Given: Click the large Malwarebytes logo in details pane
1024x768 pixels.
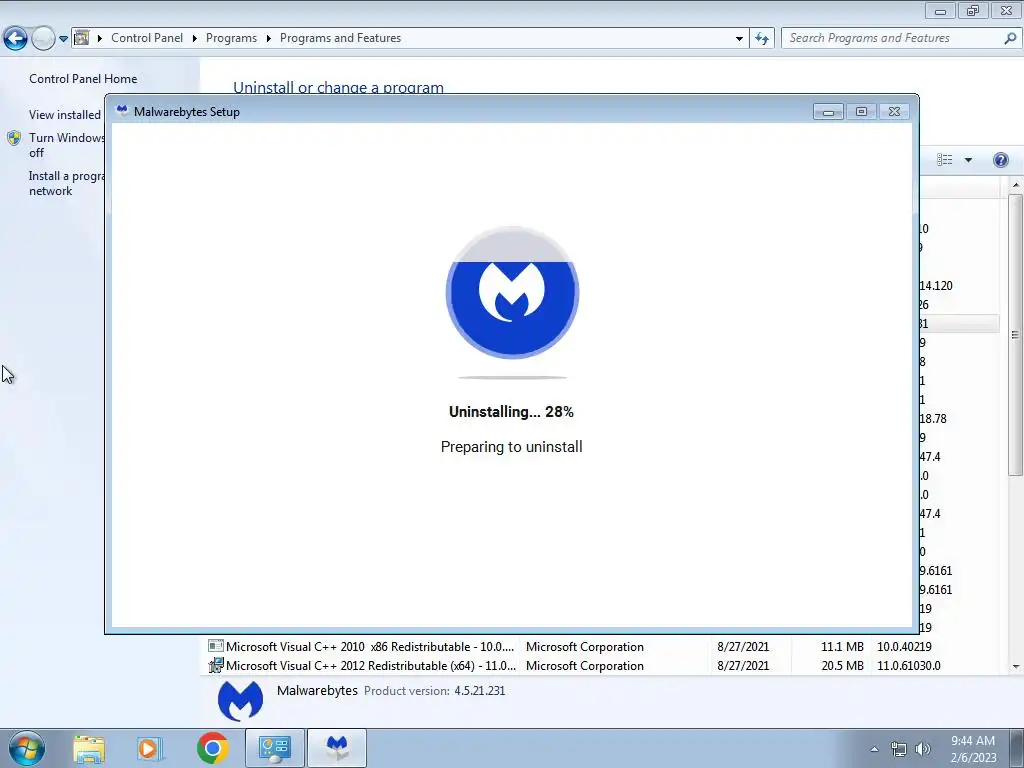Looking at the screenshot, I should click(x=240, y=701).
